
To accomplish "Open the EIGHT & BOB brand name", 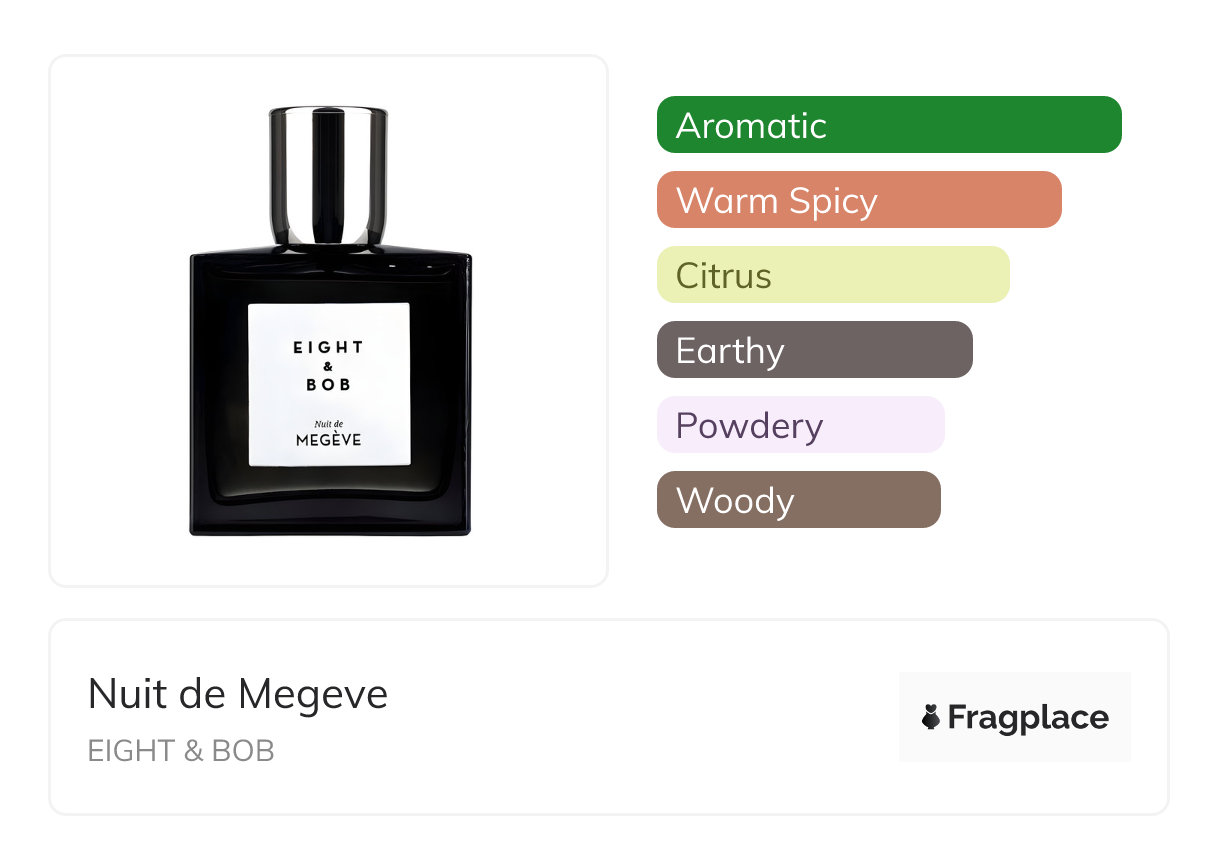I will pyautogui.click(x=181, y=751).
